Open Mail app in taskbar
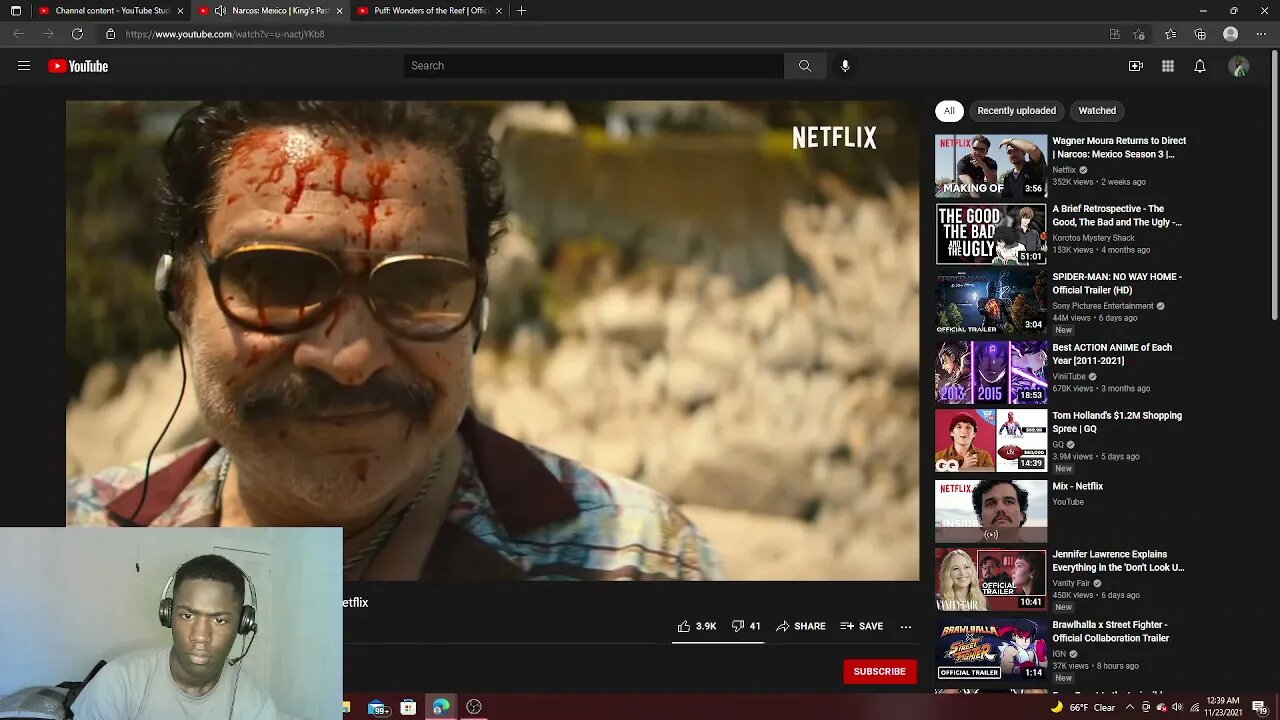The image size is (1280, 720). (379, 708)
